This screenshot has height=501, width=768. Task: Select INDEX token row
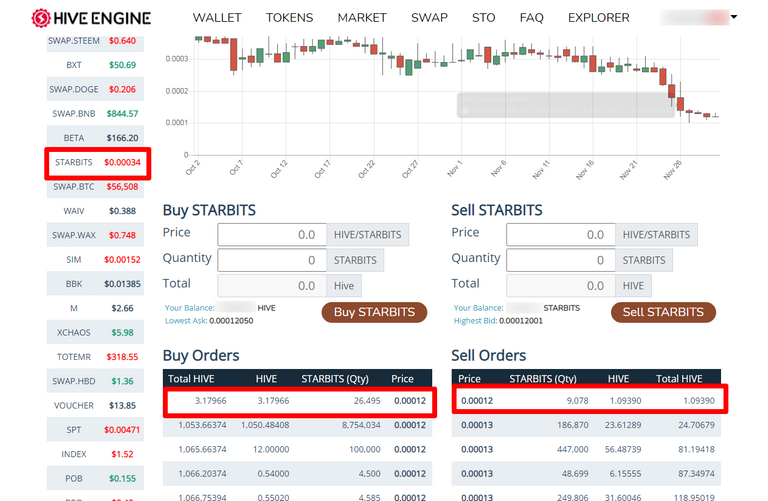click(95, 454)
